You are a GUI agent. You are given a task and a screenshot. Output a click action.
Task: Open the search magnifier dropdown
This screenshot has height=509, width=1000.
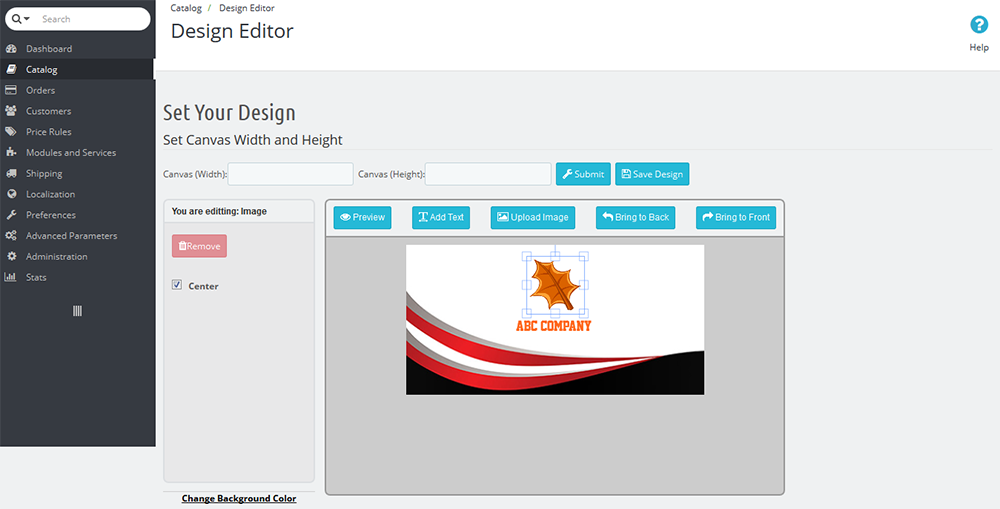tap(20, 19)
